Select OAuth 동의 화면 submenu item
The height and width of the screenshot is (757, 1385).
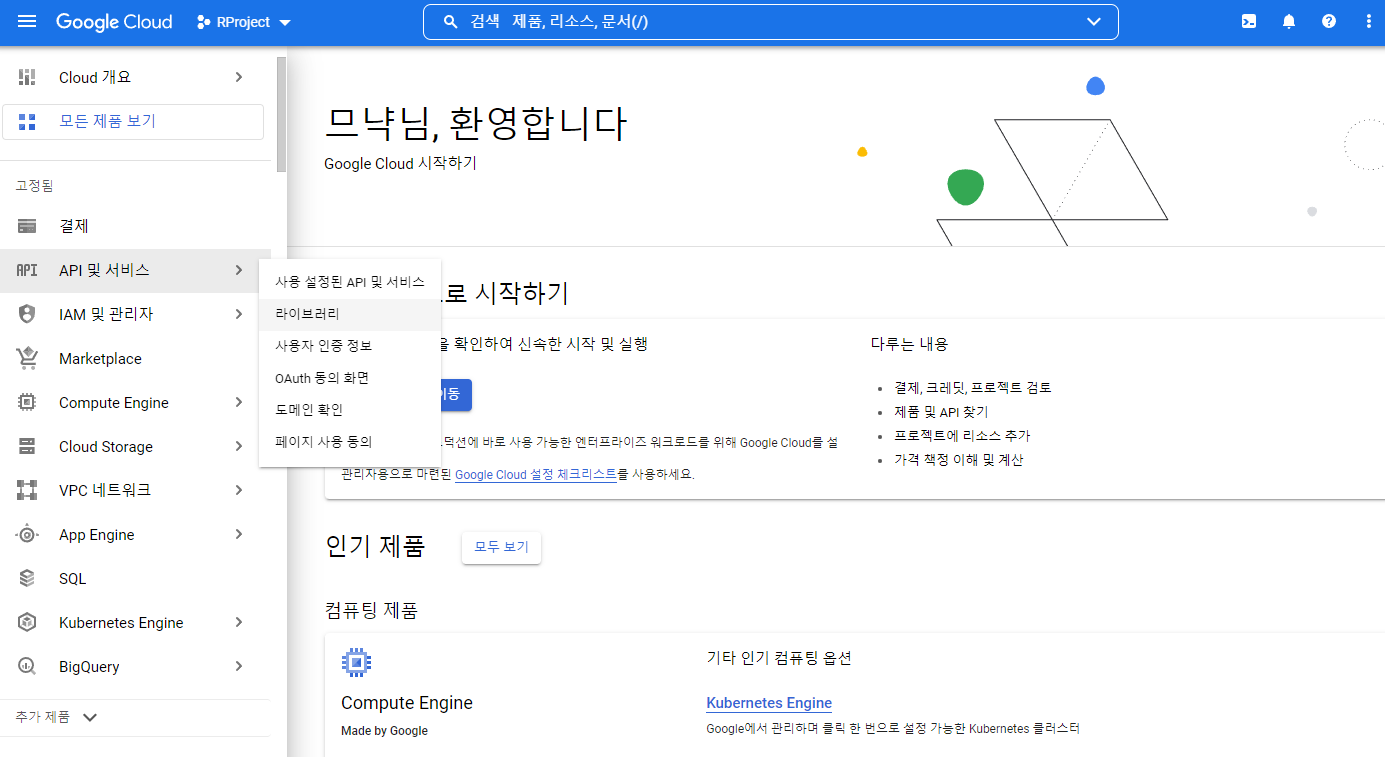(350, 378)
